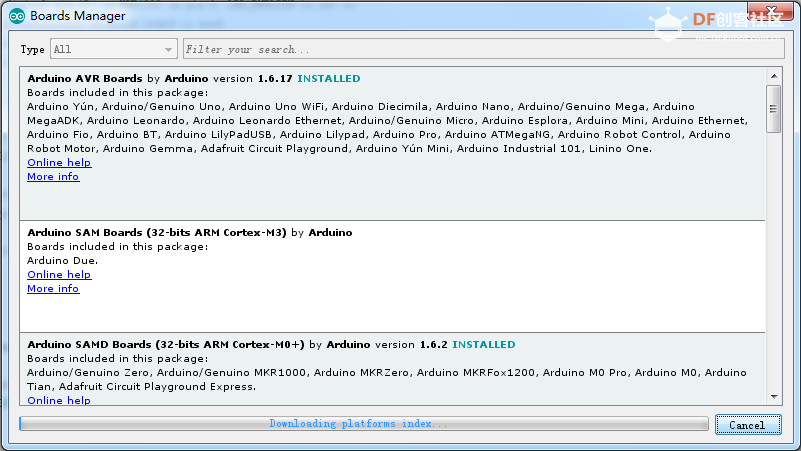Open Online help for Arduino SAMD Boards
This screenshot has height=451, width=801.
point(59,400)
